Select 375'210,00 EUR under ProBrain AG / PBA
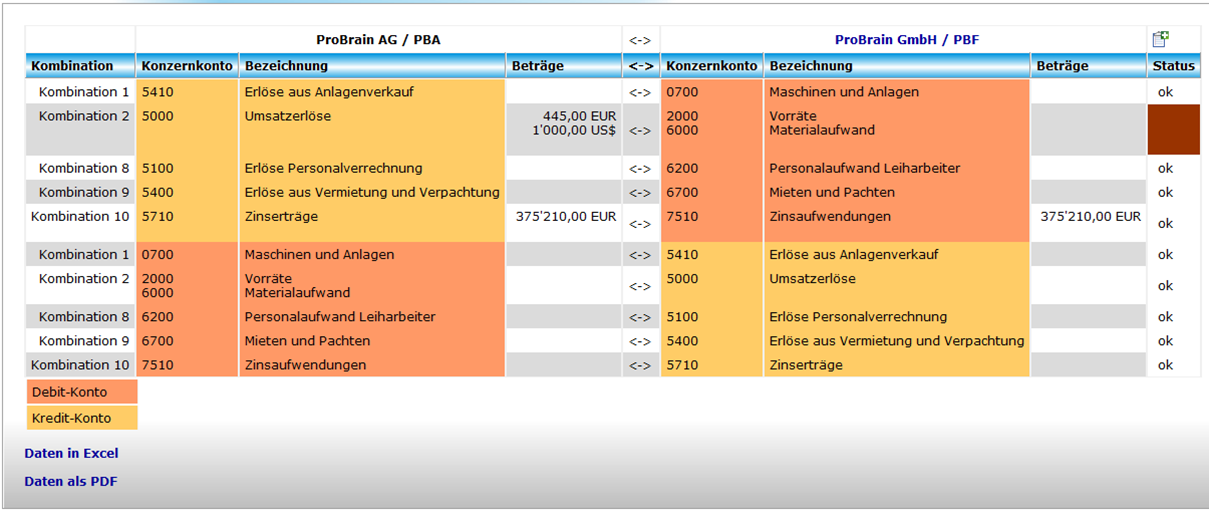 click(x=566, y=216)
